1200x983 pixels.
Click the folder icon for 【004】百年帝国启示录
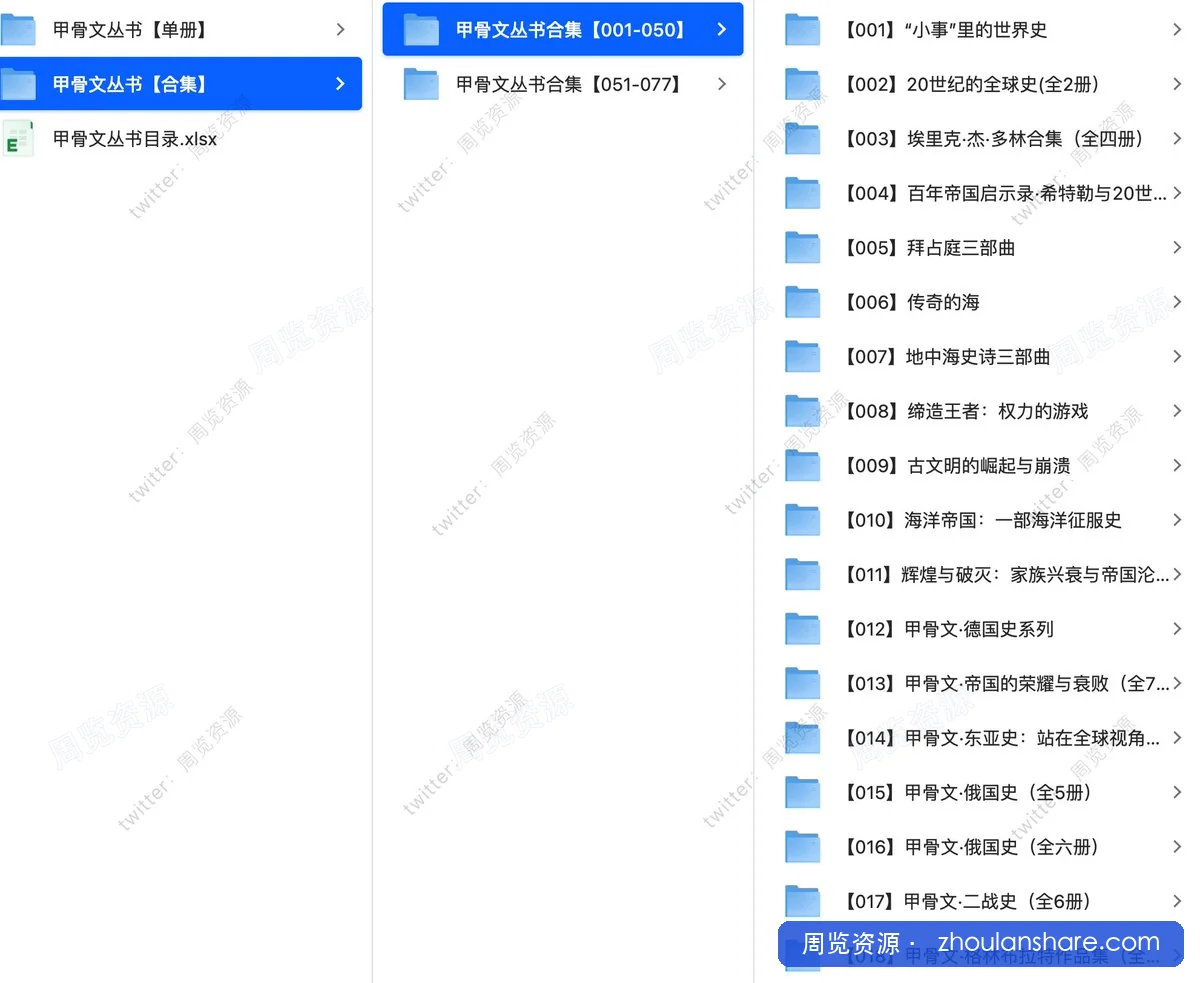(802, 193)
